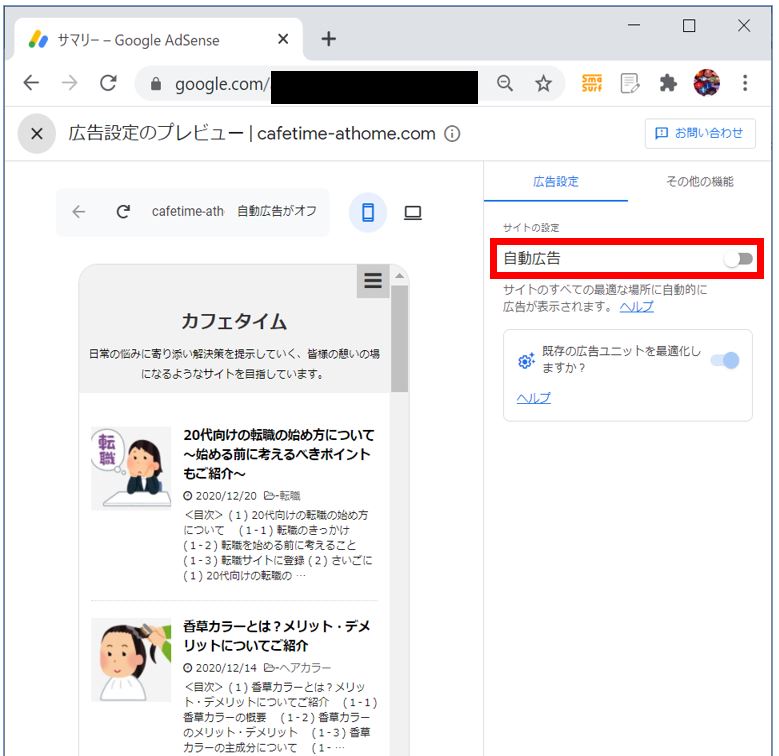Click the info icon next to cafetime-athome.com
The height and width of the screenshot is (756, 779).
pos(452,134)
